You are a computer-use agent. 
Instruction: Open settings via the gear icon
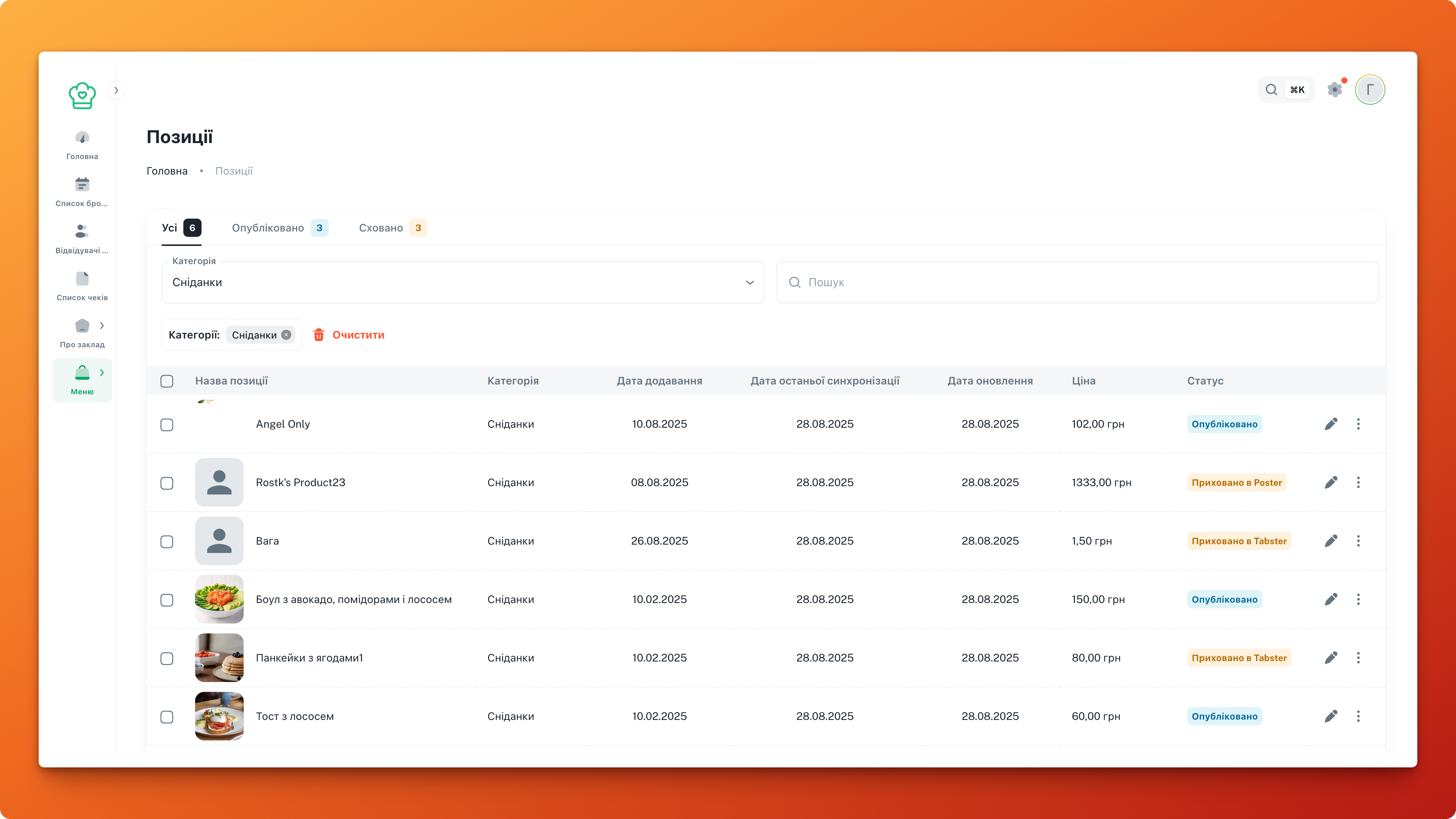point(1335,89)
